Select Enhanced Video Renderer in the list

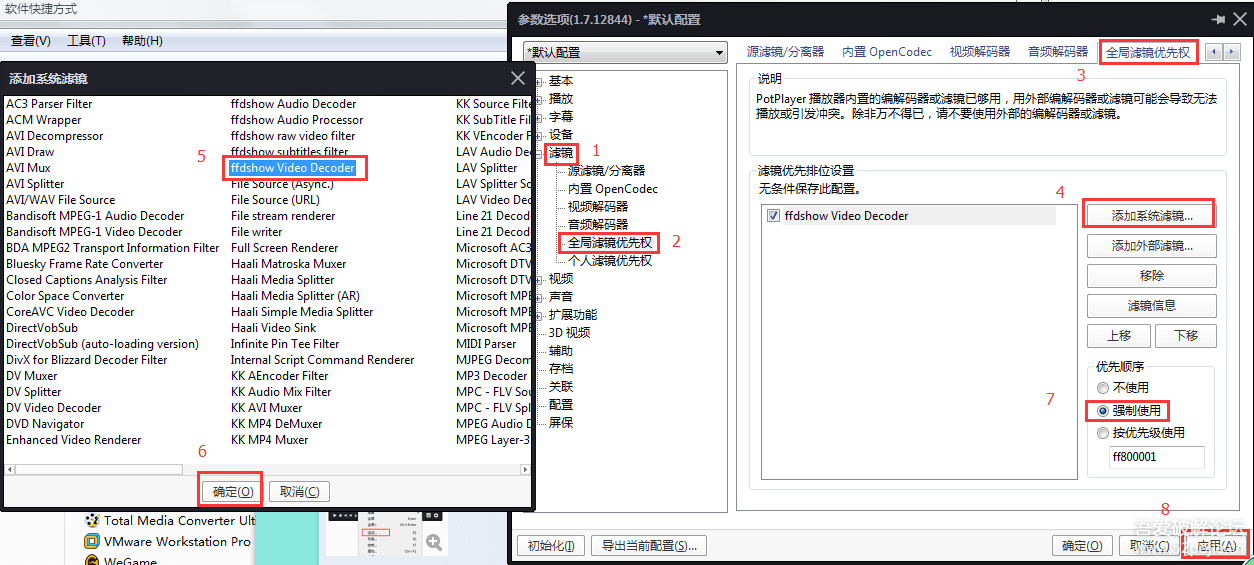(x=74, y=440)
